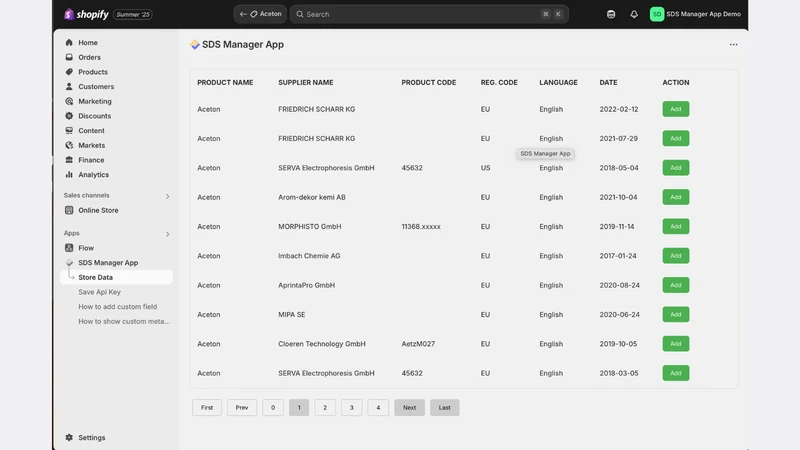Click SDS Manager App sidebar icon
This screenshot has height=450, width=800.
(69, 263)
